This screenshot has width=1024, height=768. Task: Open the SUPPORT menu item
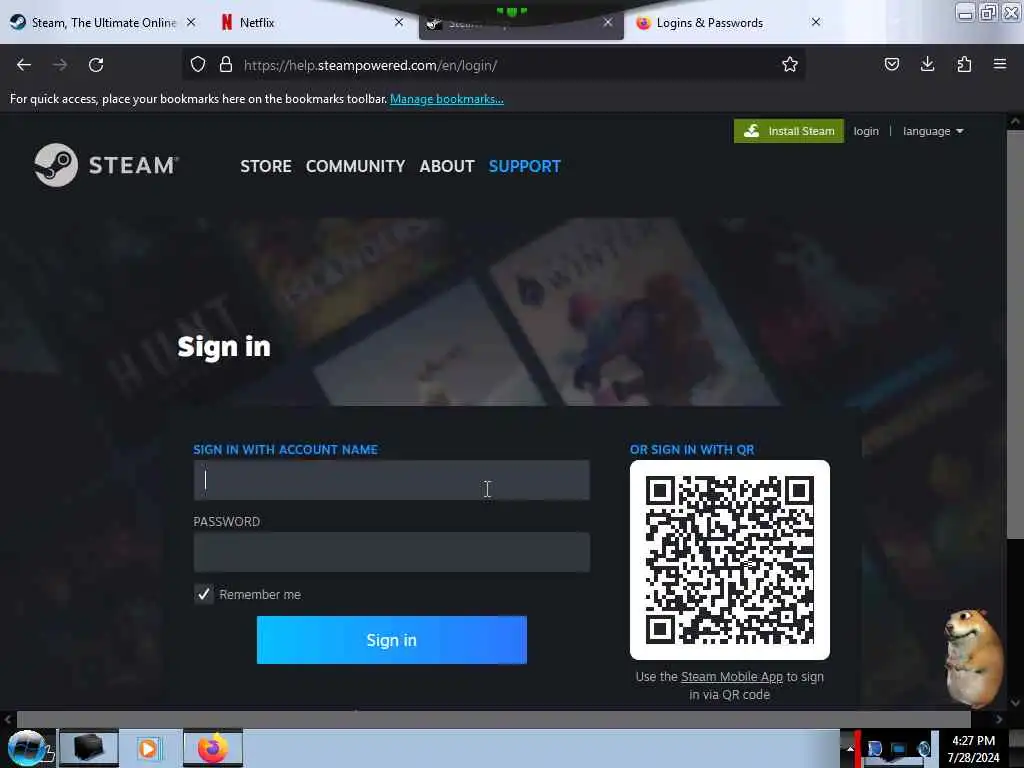pos(524,166)
